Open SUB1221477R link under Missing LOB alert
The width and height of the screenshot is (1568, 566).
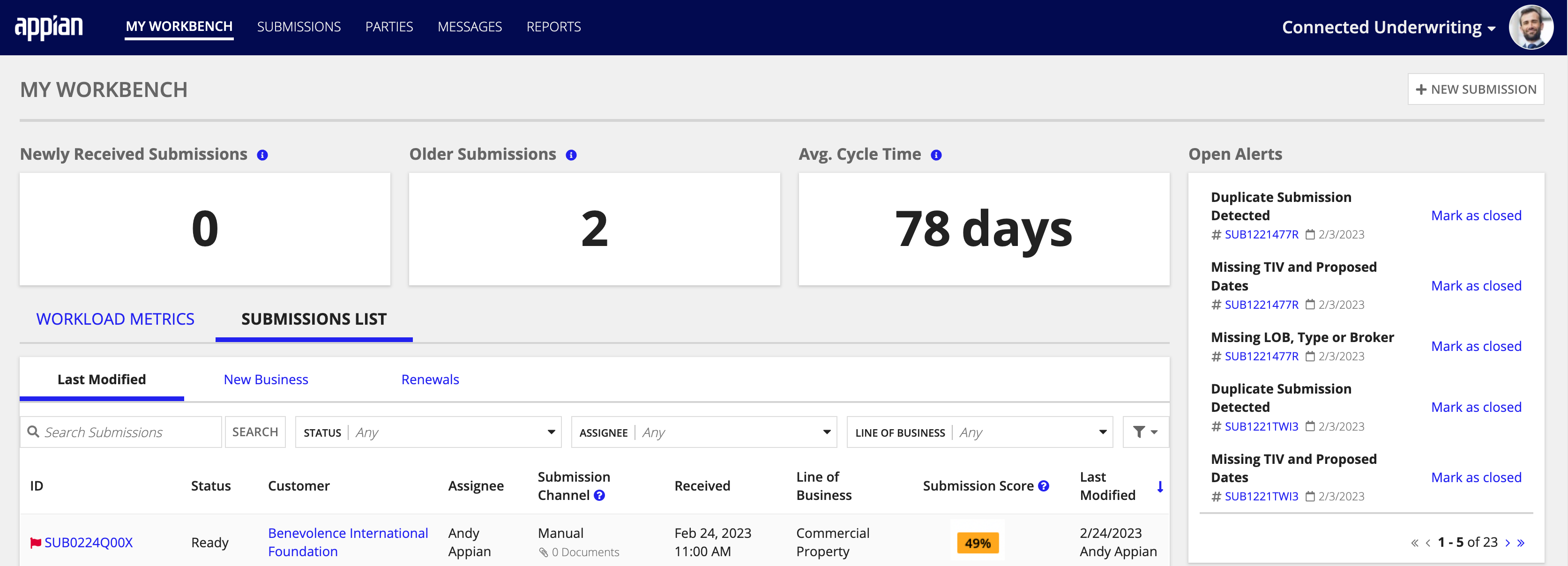[1261, 357]
